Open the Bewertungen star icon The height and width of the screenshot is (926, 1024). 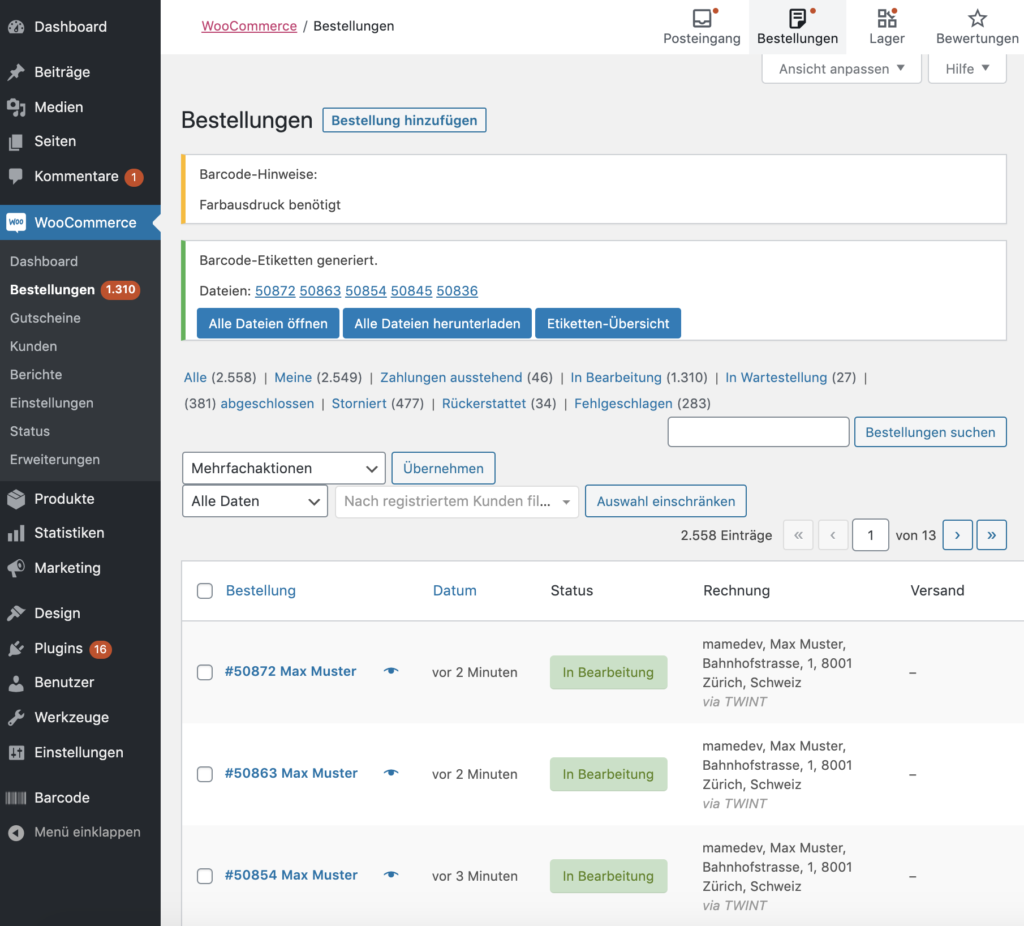pyautogui.click(x=977, y=18)
